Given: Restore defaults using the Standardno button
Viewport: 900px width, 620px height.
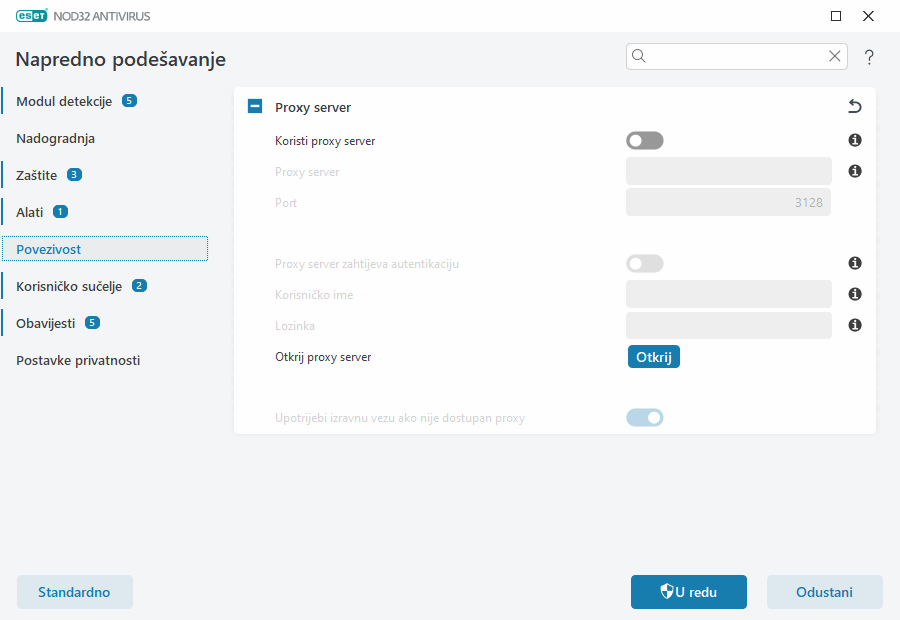Looking at the screenshot, I should tap(74, 591).
